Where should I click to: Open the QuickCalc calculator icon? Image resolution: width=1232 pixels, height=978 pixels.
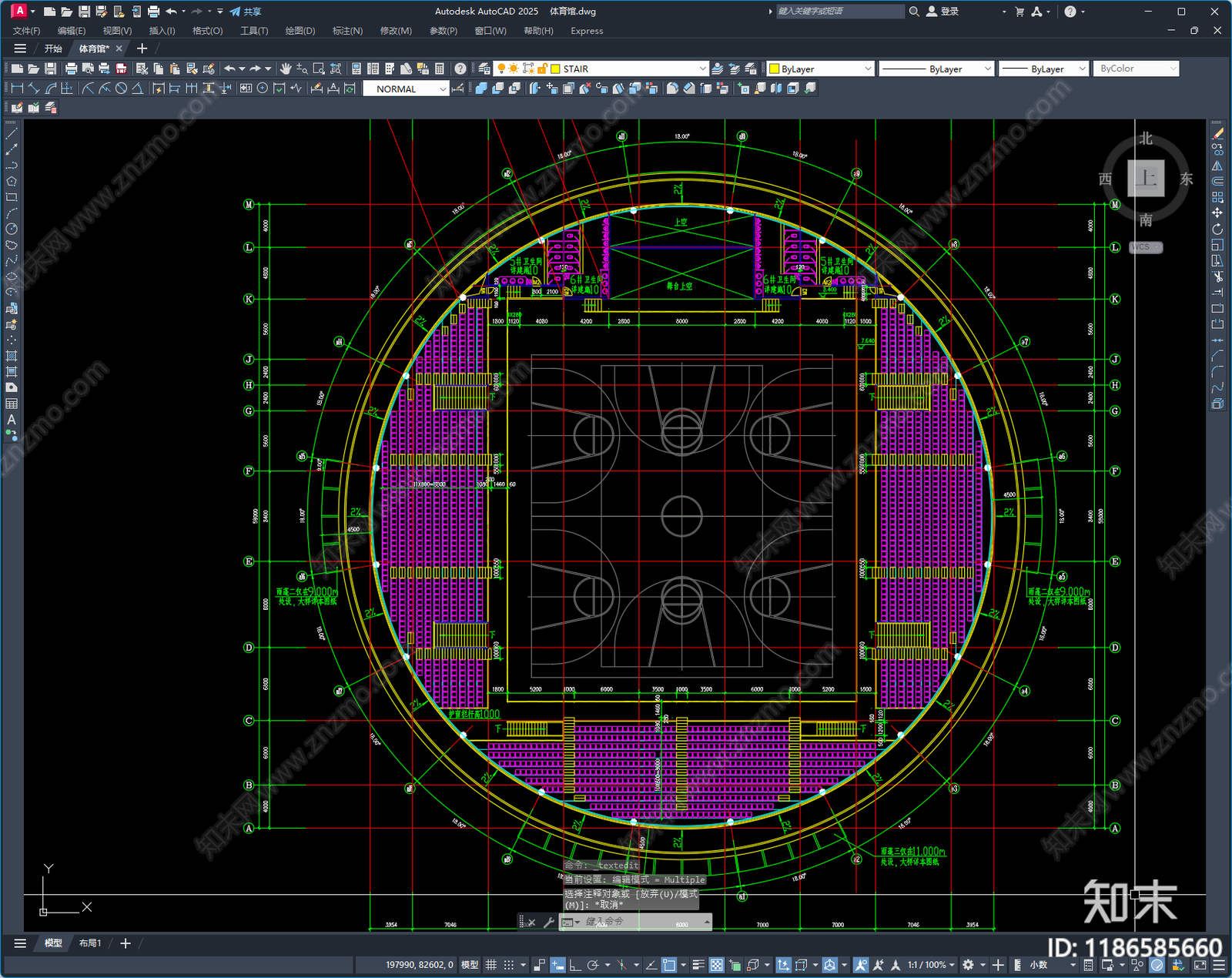click(439, 69)
